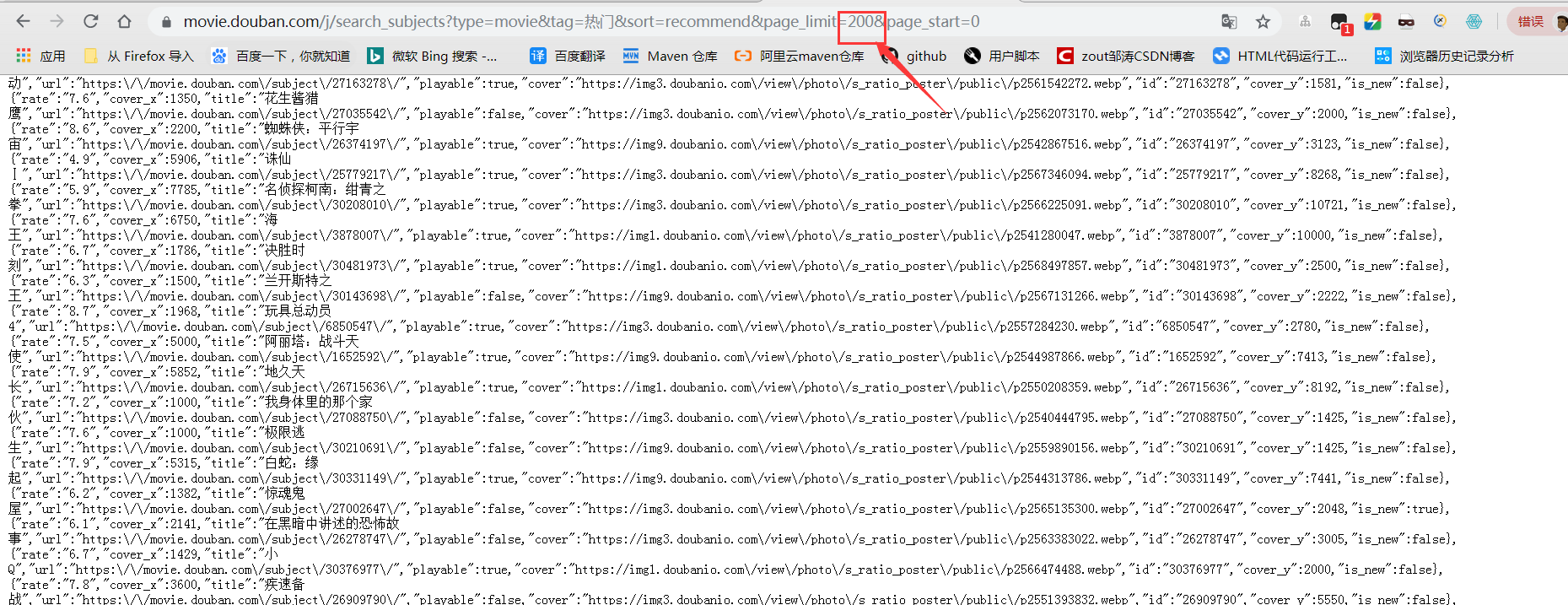
Task: Open the 用户脚本 bookmark
Action: 1002,56
